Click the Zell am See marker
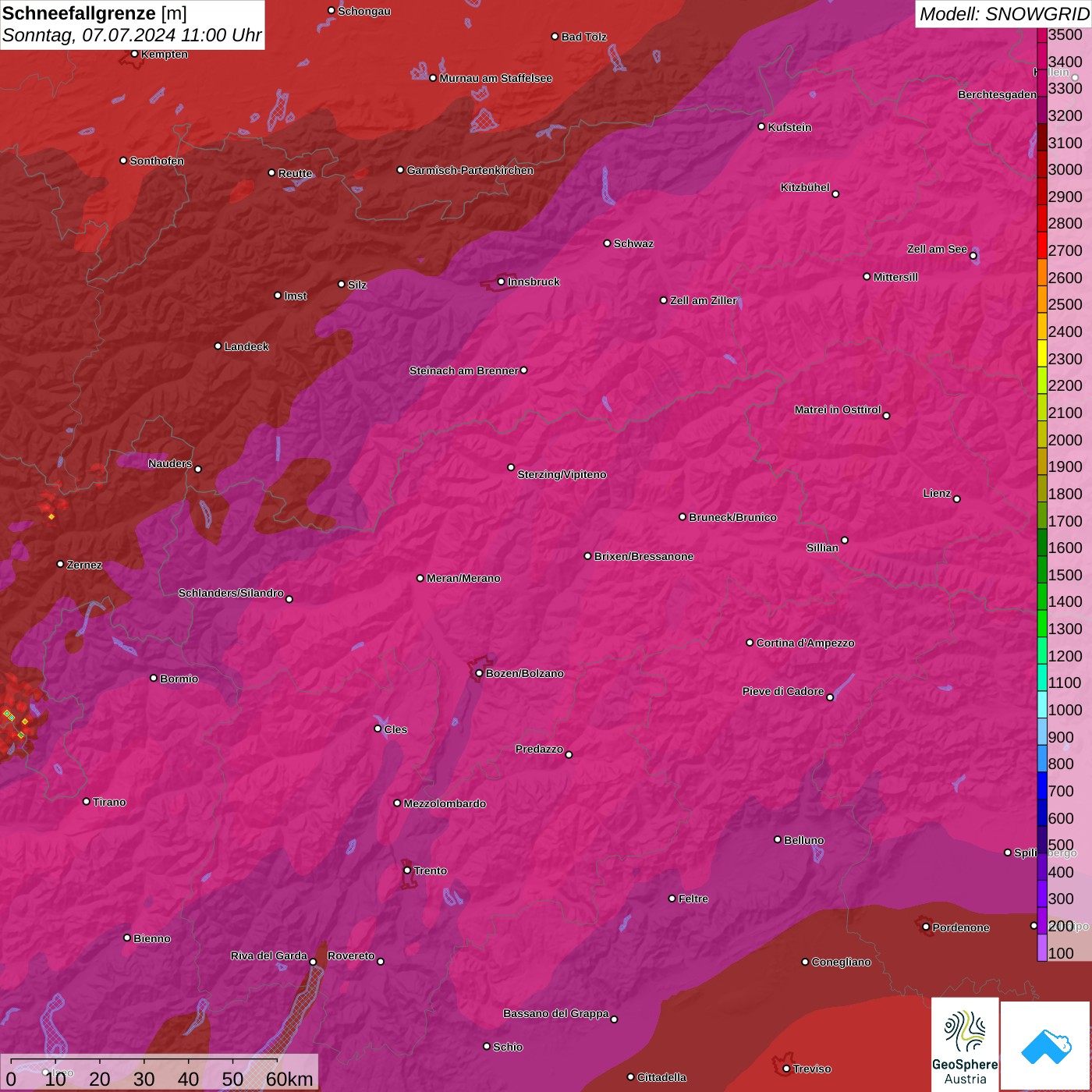1092x1092 pixels. 973,255
